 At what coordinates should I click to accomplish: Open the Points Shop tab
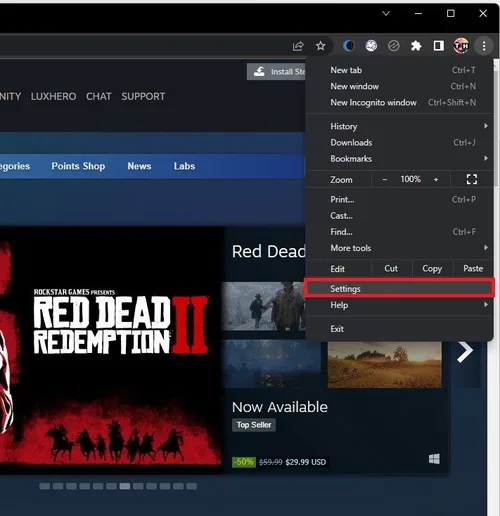[78, 166]
